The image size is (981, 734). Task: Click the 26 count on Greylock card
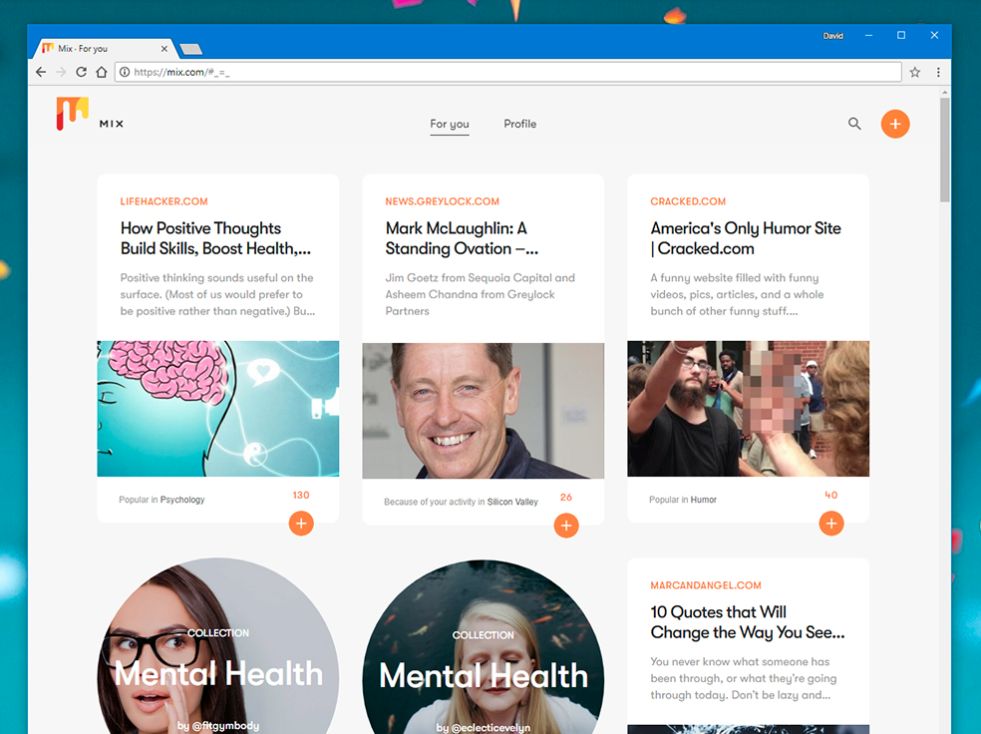pos(566,497)
